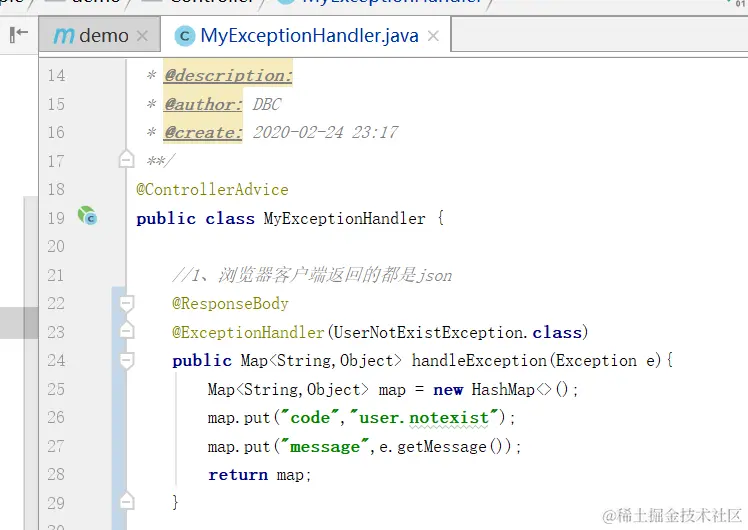Click the hide tool window icon
Viewport: 748px width, 530px height.
click(x=19, y=34)
